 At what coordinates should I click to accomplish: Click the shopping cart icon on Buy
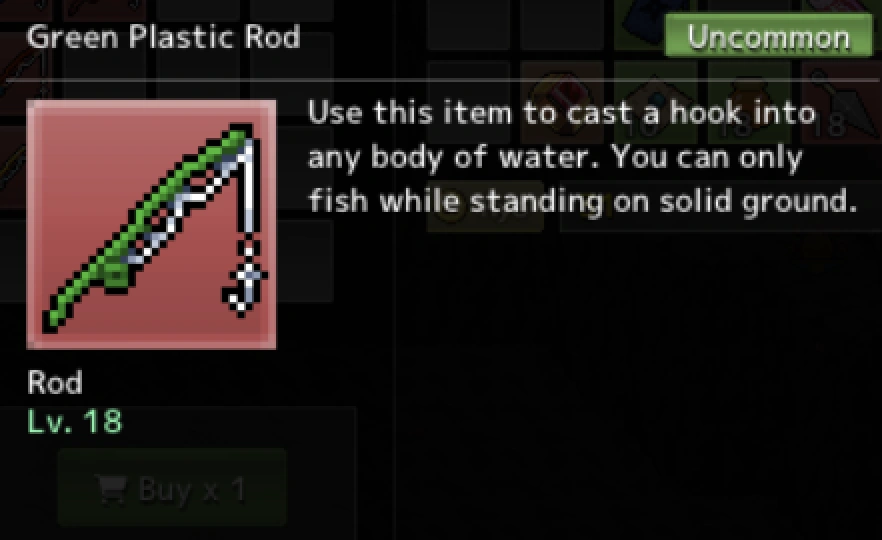(111, 489)
